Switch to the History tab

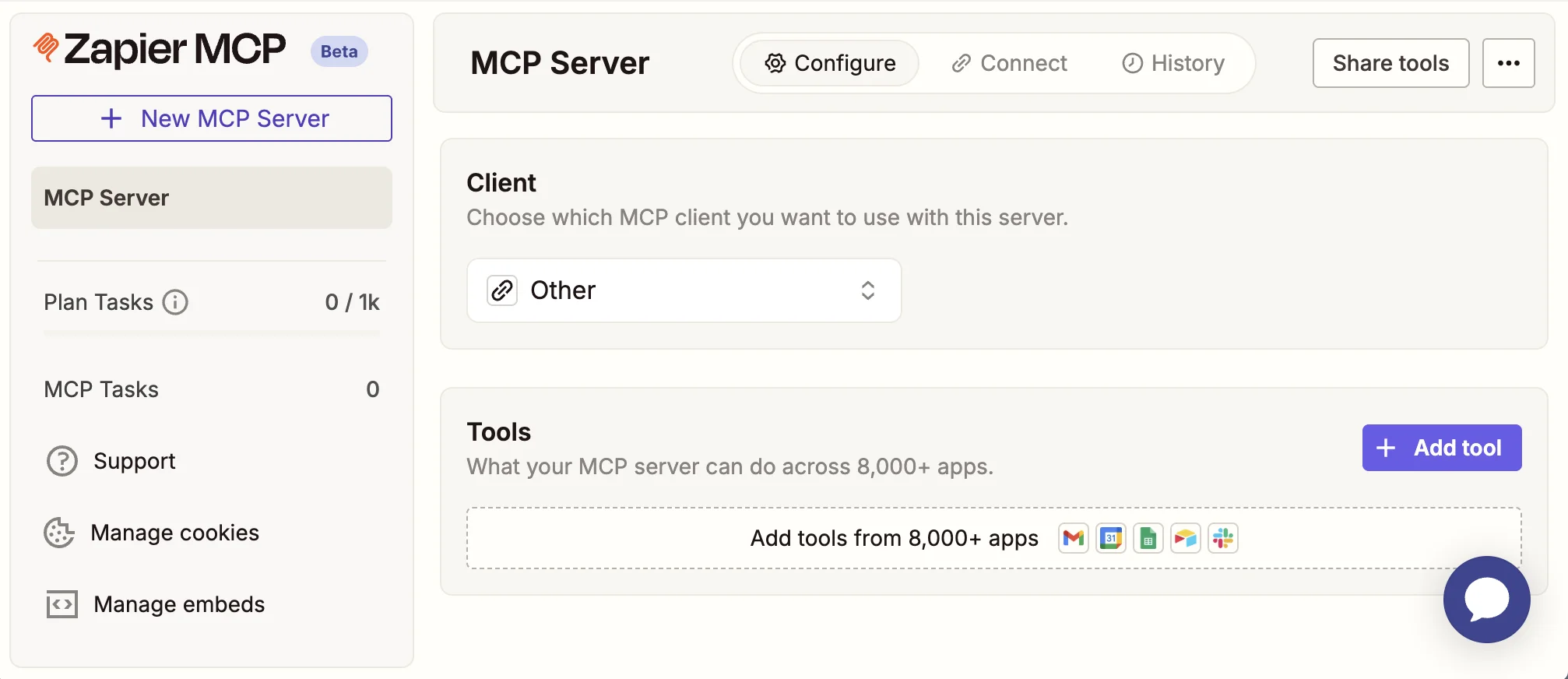[x=1173, y=63]
